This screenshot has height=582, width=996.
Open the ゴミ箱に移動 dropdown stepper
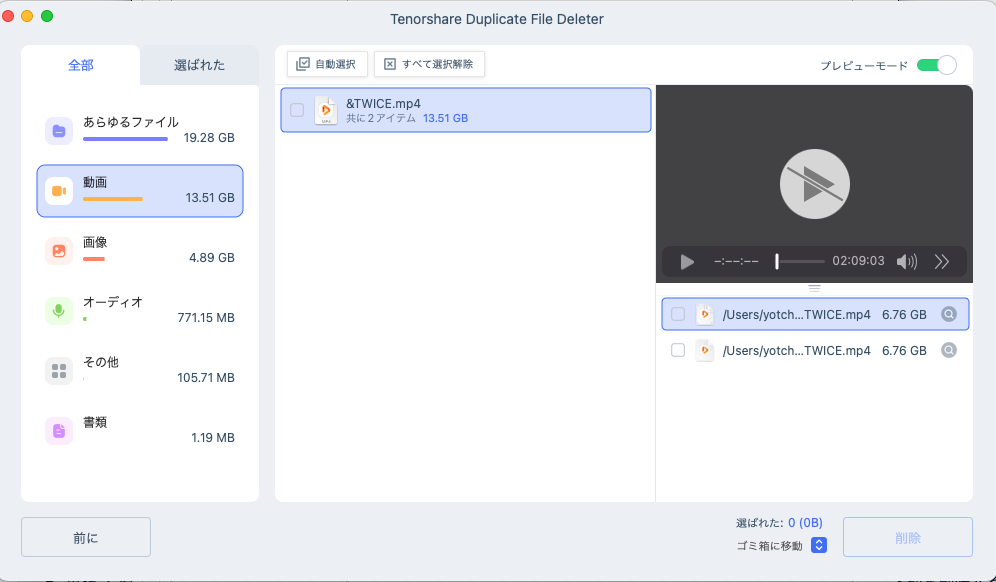pos(819,545)
